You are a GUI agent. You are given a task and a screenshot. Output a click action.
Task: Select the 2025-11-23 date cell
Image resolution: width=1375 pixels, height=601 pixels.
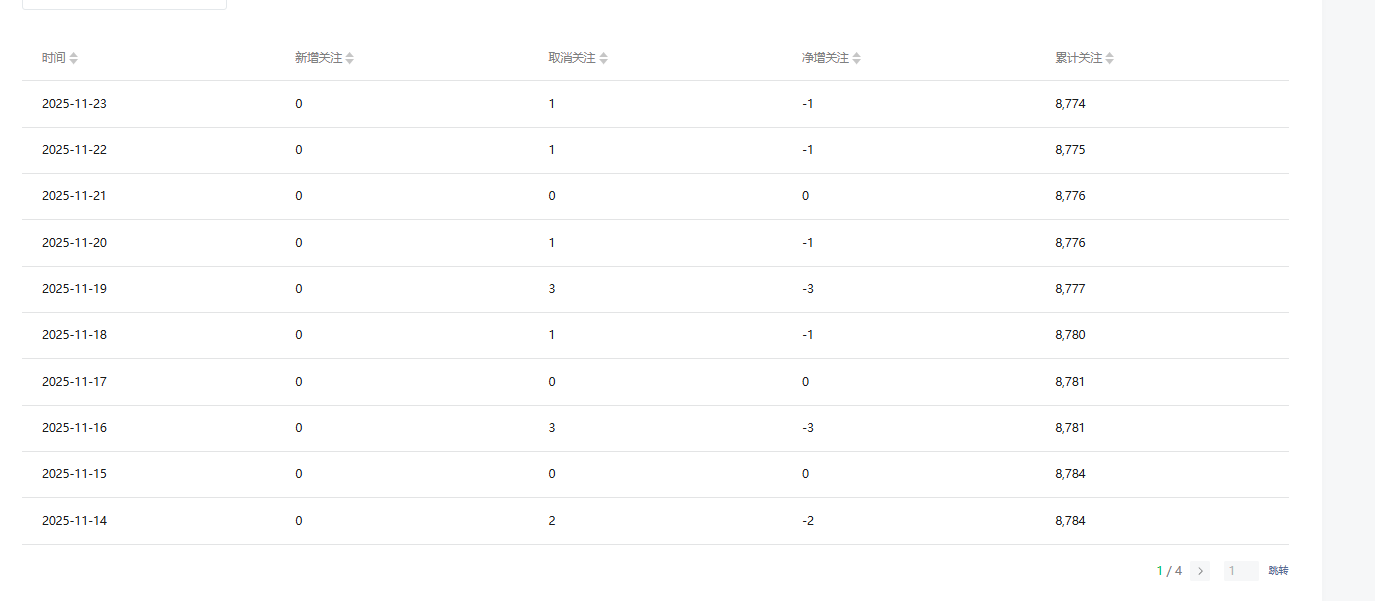(x=74, y=104)
